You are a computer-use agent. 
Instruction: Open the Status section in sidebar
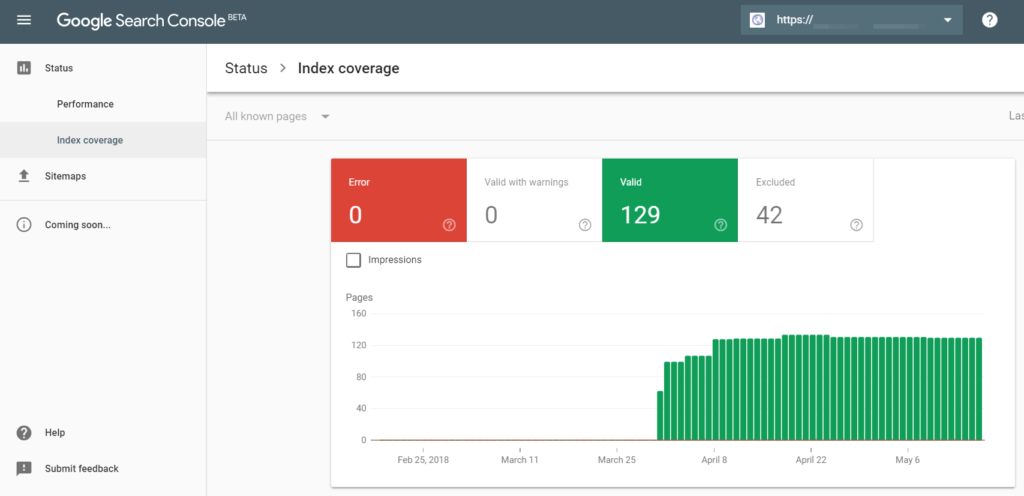click(103, 68)
